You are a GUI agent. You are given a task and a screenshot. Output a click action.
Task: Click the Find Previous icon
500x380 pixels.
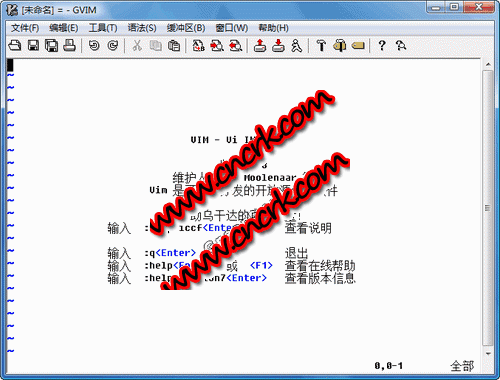[x=235, y=45]
